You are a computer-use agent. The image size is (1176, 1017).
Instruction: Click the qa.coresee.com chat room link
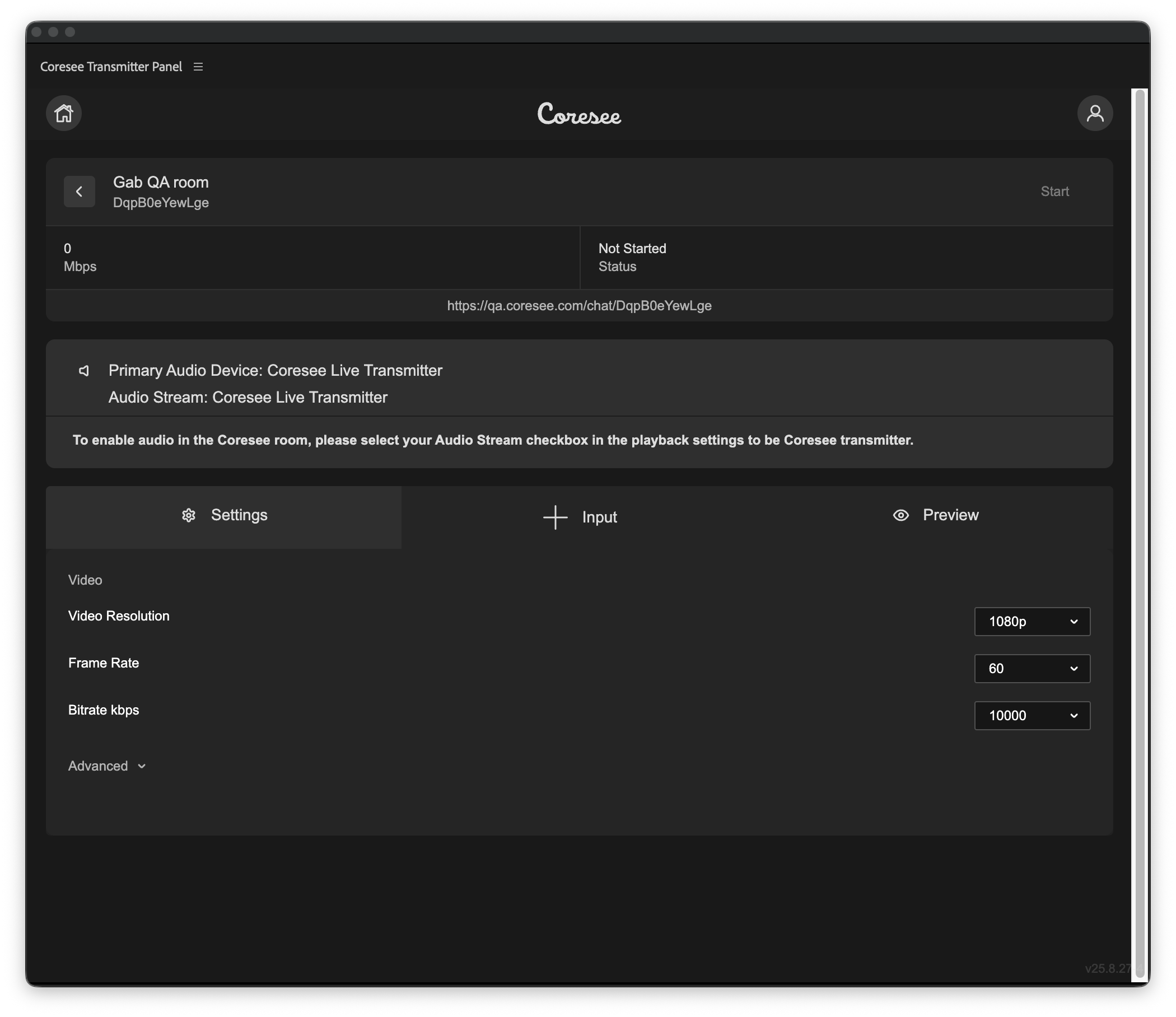coord(579,306)
